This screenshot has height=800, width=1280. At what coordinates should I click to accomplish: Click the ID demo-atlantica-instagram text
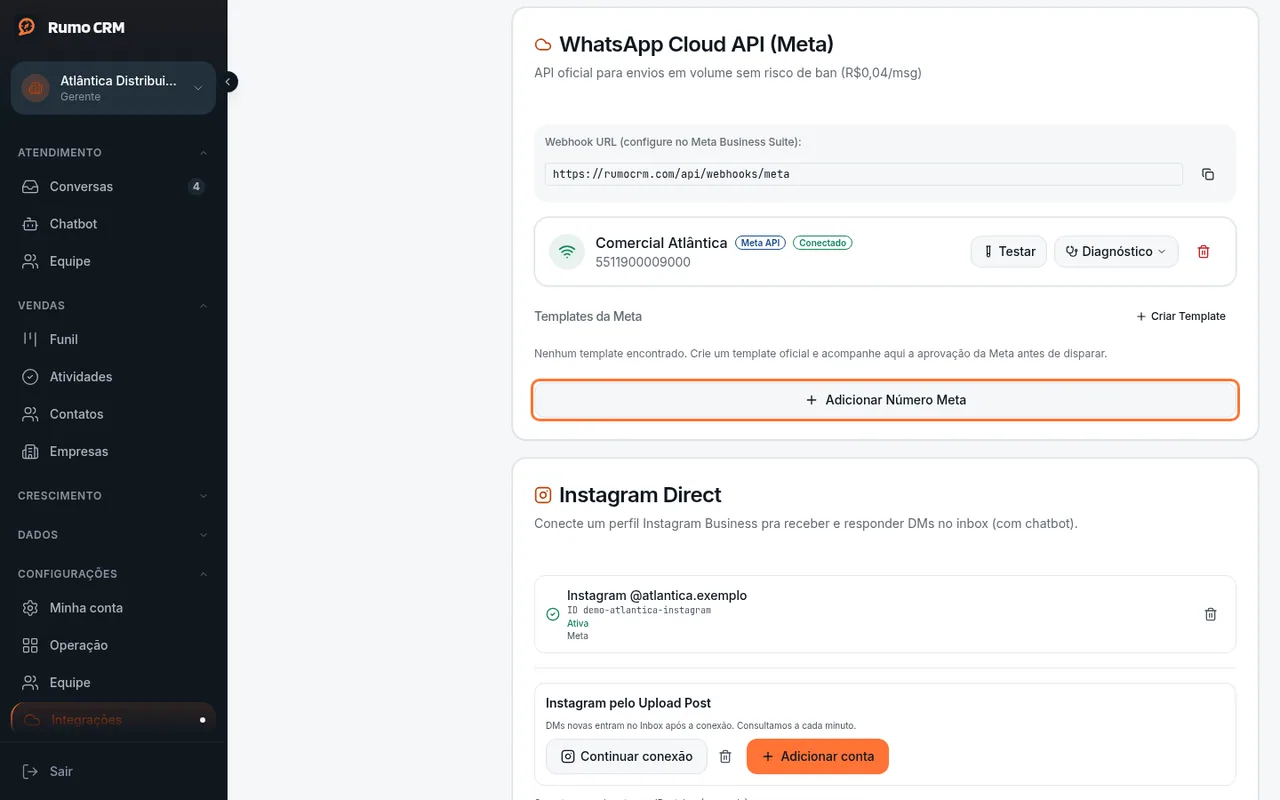[x=639, y=610]
